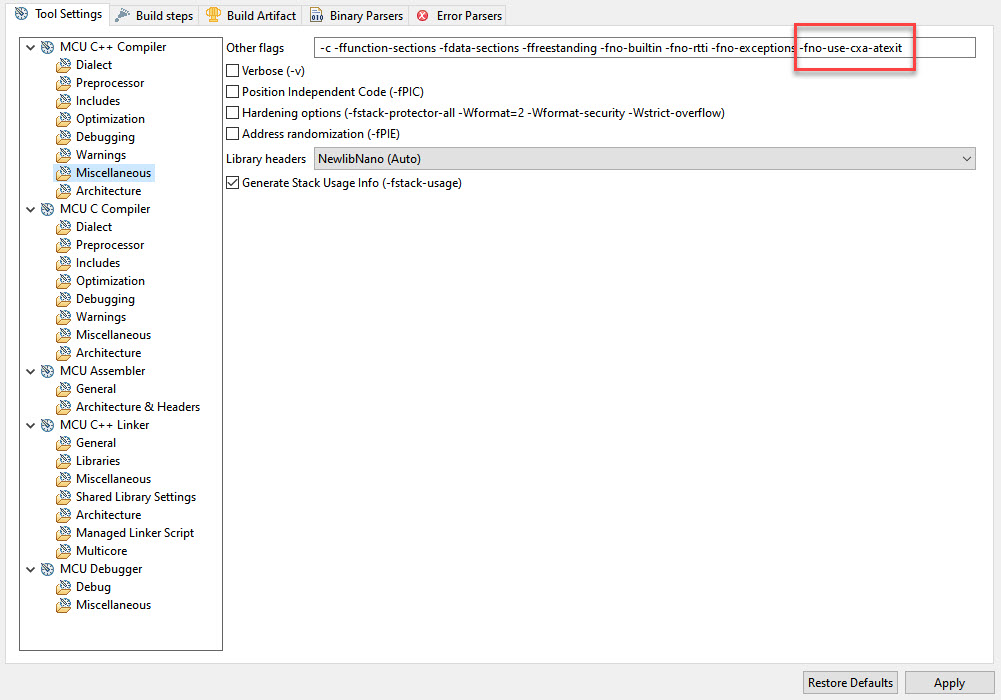Enable the Verbose (-v) checkbox

[233, 71]
